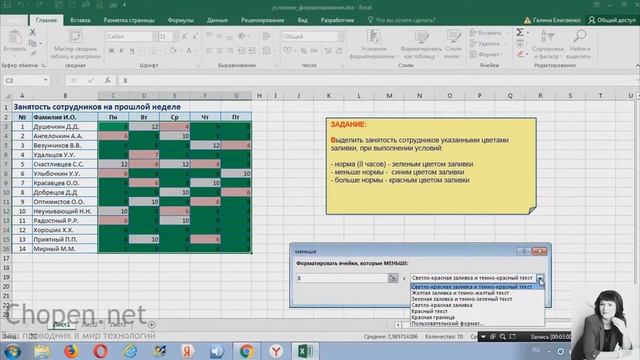
Task: Switch to the Данные ribbon tab
Action: 217,20
